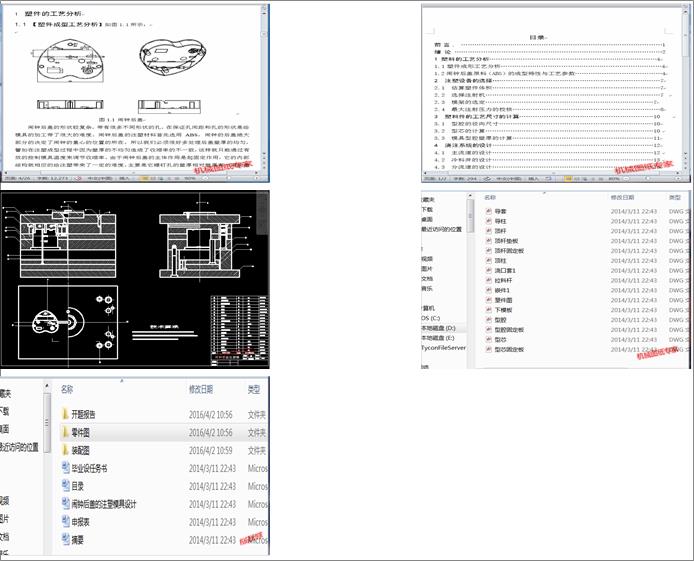Select the DWG file named 型腔

(500, 320)
